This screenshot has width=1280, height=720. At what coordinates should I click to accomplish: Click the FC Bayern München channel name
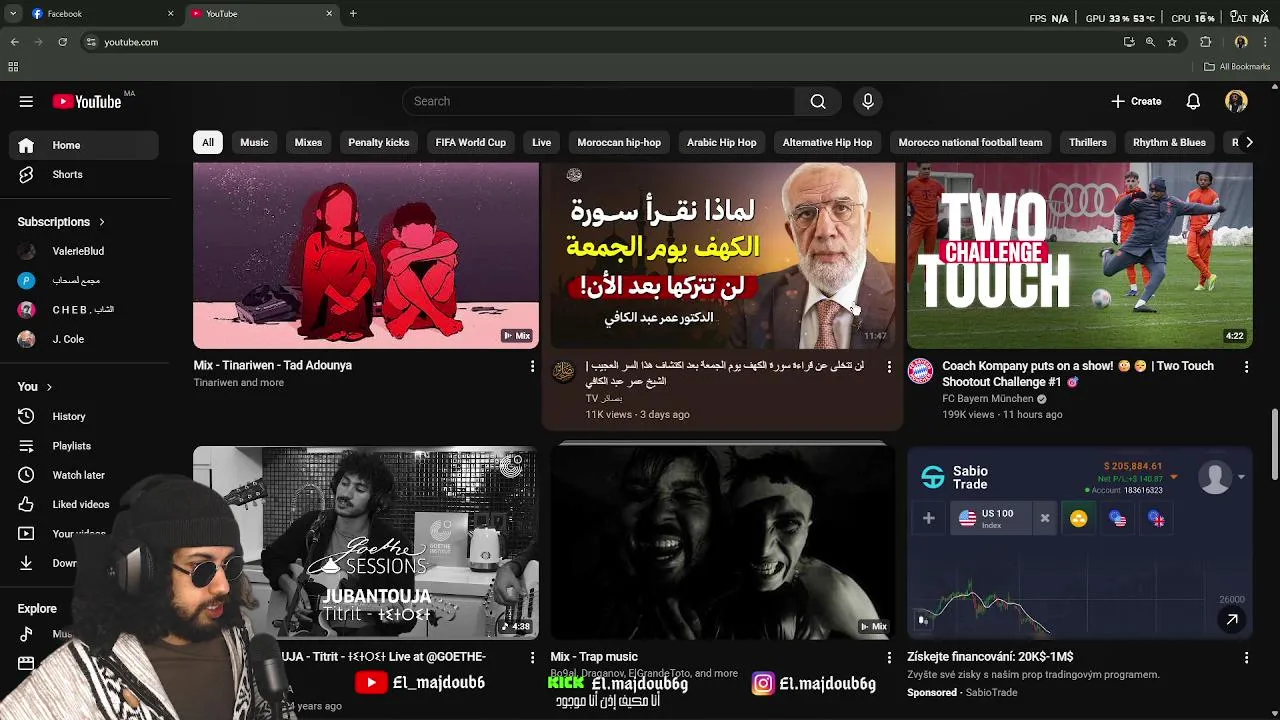[x=988, y=398]
